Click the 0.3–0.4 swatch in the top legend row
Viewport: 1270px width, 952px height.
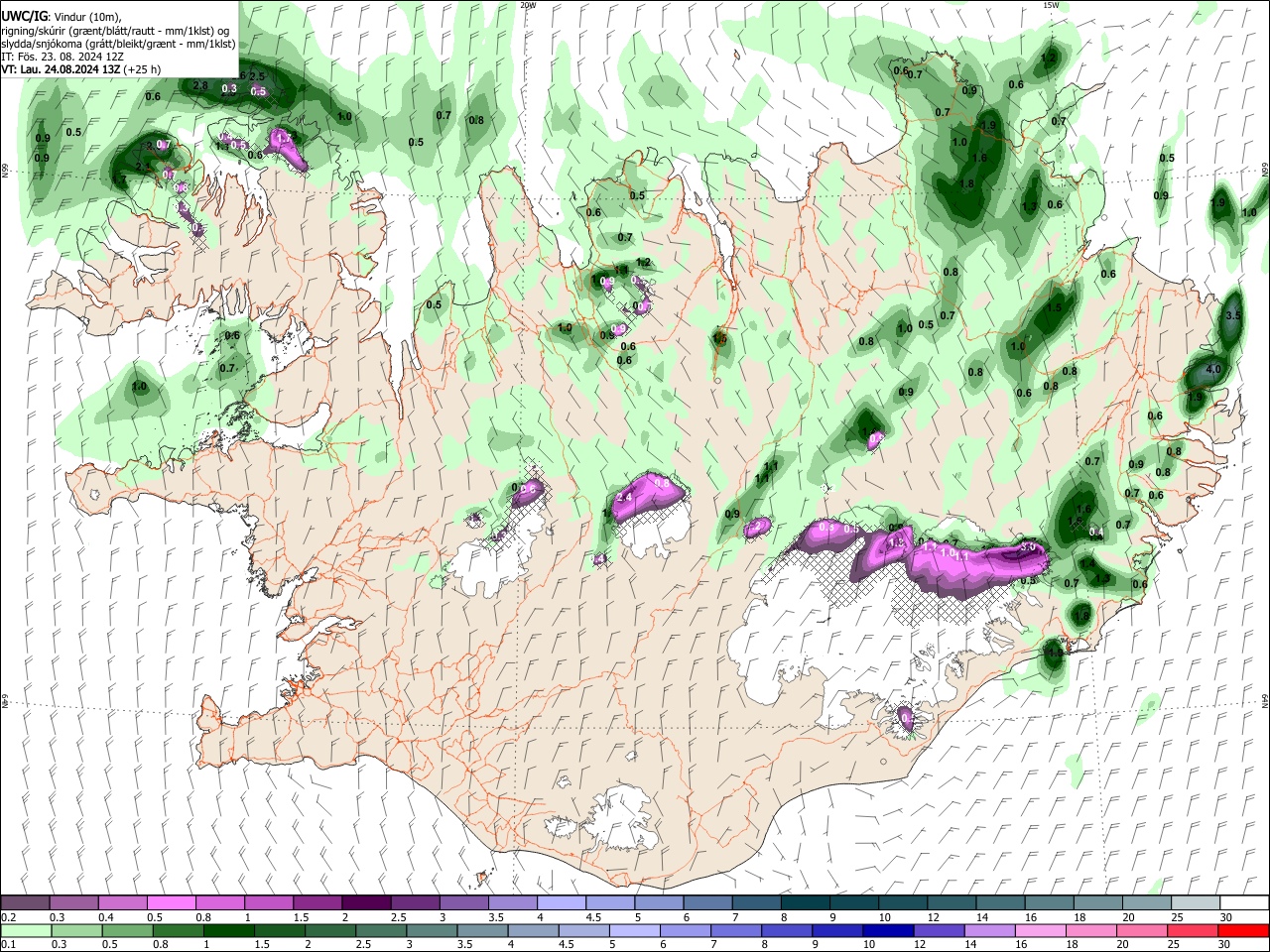click(73, 903)
